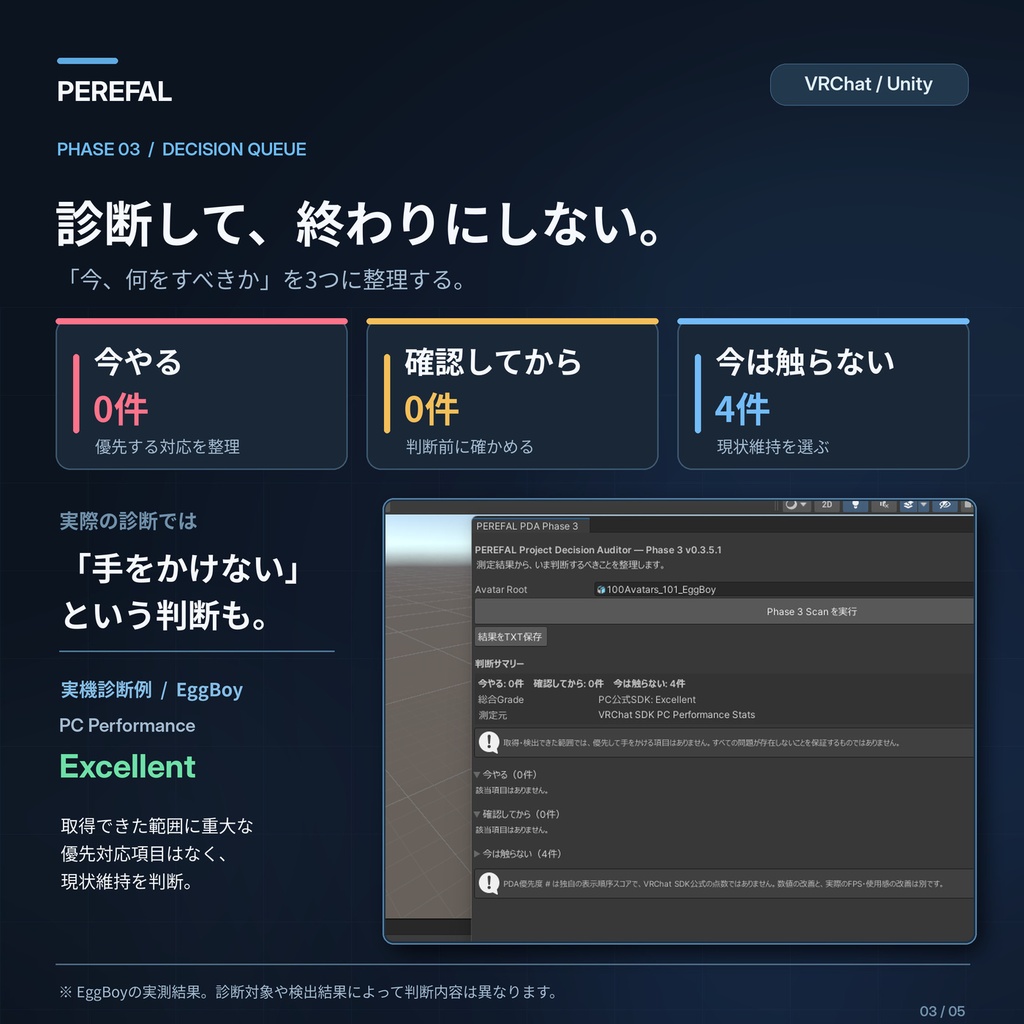Screen dimensions: 1024x1024
Task: Toggle 2D view mode in Scene
Action: click(x=827, y=505)
